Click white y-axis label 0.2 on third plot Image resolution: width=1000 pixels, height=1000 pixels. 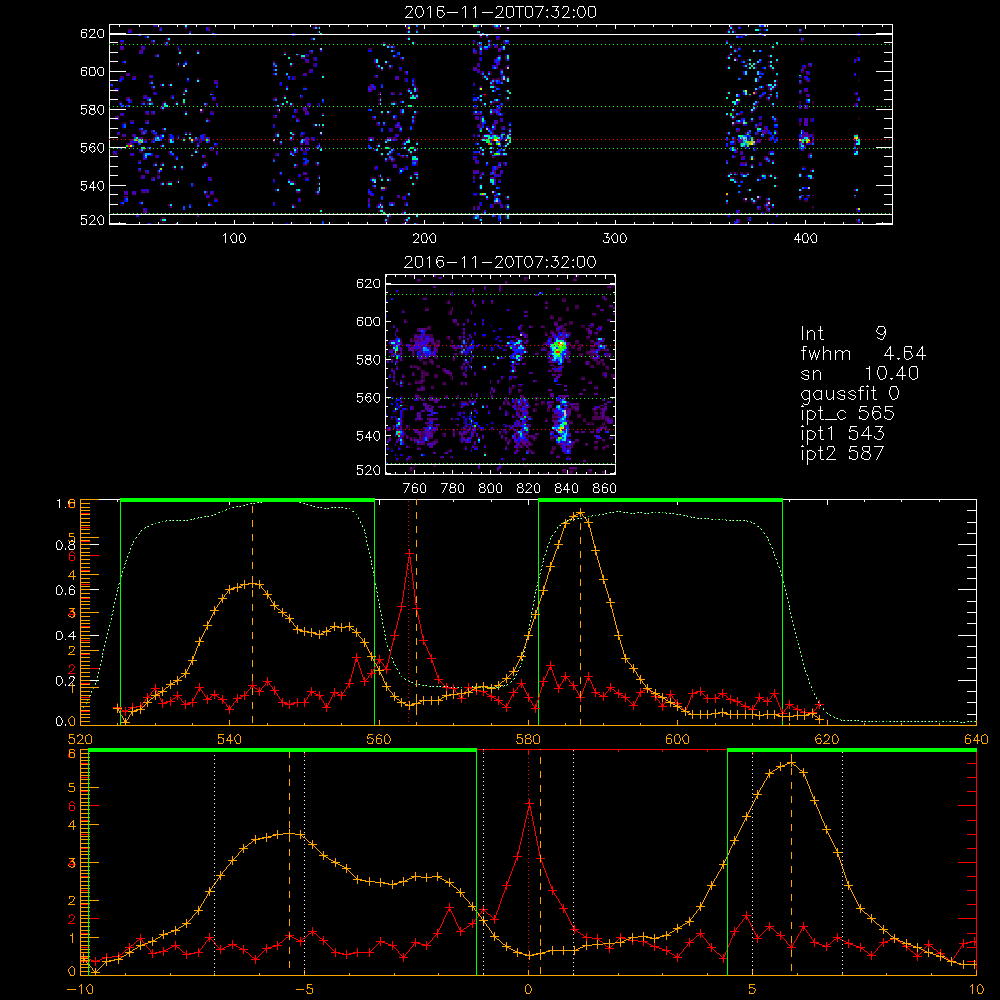click(x=65, y=680)
